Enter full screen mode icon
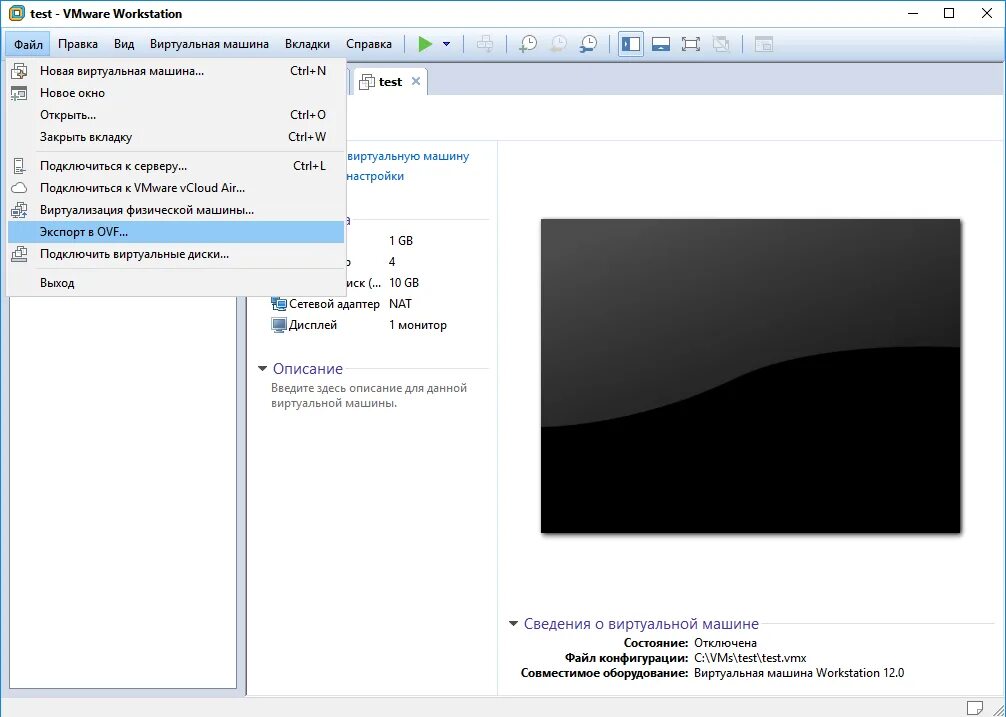 690,44
